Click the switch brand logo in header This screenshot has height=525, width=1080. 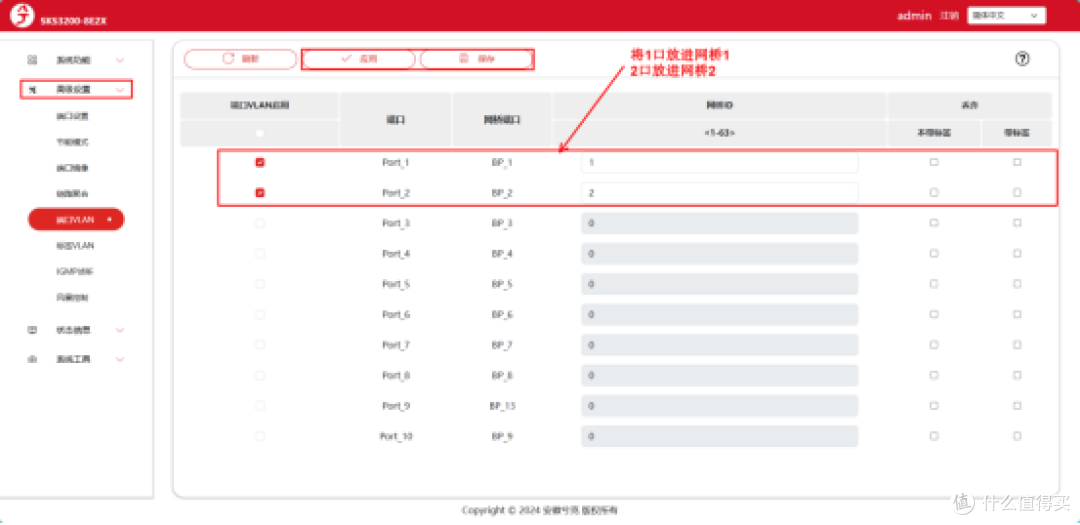tap(21, 16)
